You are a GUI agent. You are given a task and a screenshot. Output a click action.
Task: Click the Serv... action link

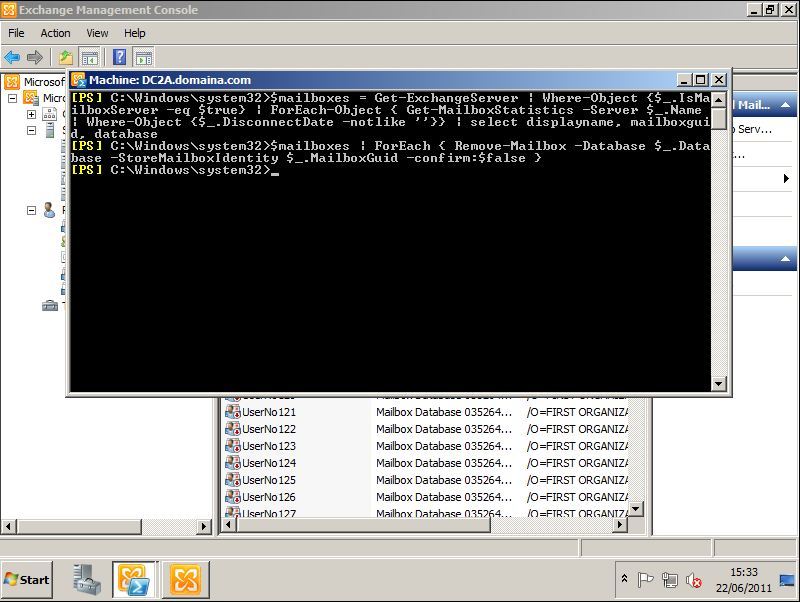click(x=752, y=129)
